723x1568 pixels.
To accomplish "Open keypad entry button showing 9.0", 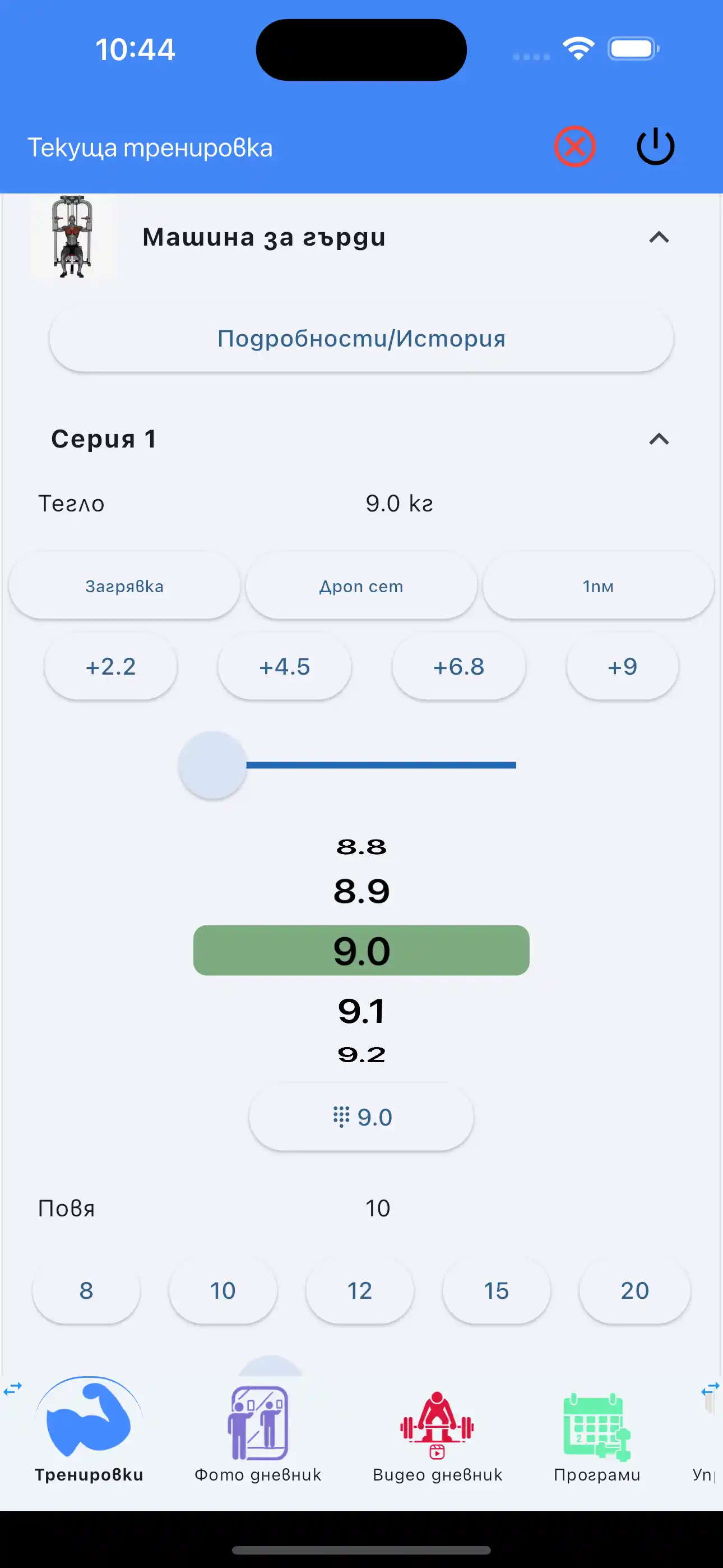I will point(361,1117).
